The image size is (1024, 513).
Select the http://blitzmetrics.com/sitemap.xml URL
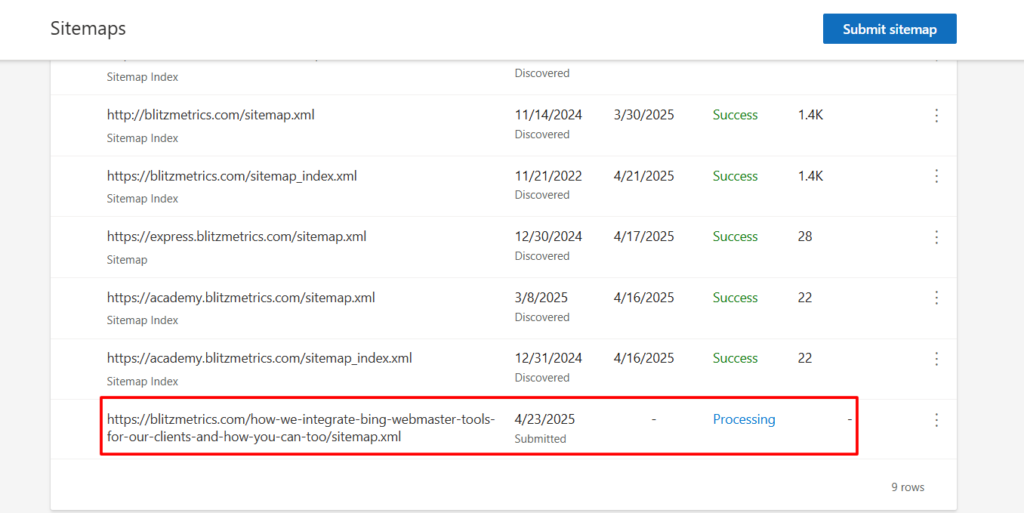click(x=210, y=115)
